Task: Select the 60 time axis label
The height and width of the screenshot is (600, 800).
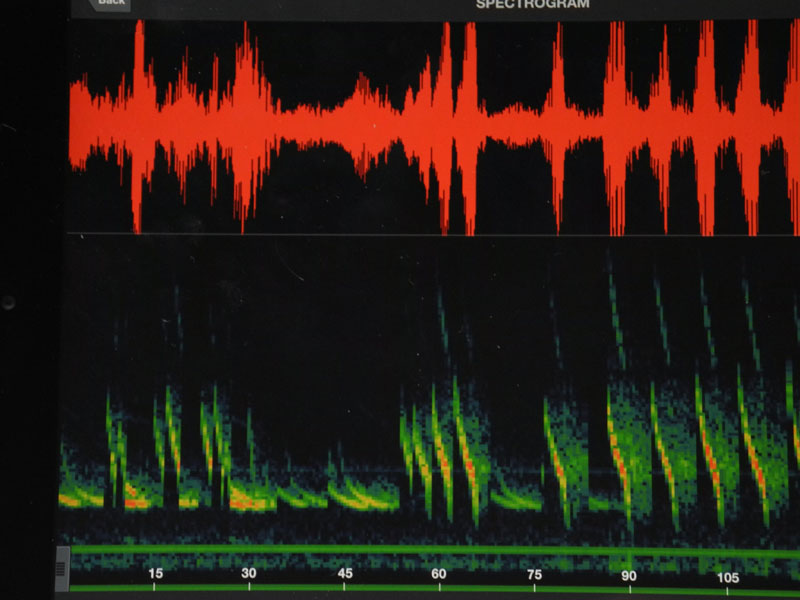Action: [439, 574]
